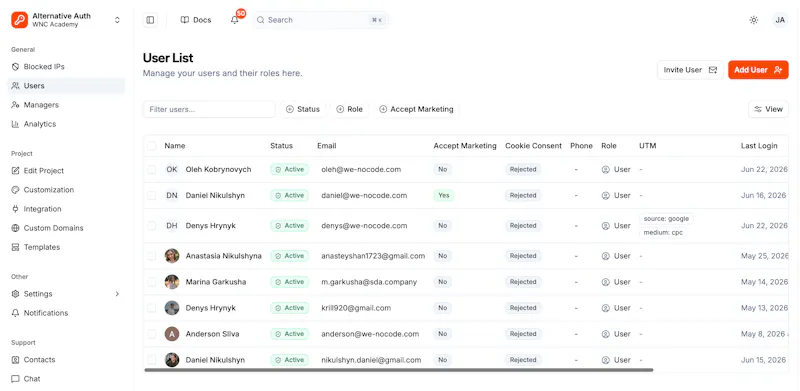Sort by Email column header
Viewport: 800px width, 391px height.
coord(327,146)
